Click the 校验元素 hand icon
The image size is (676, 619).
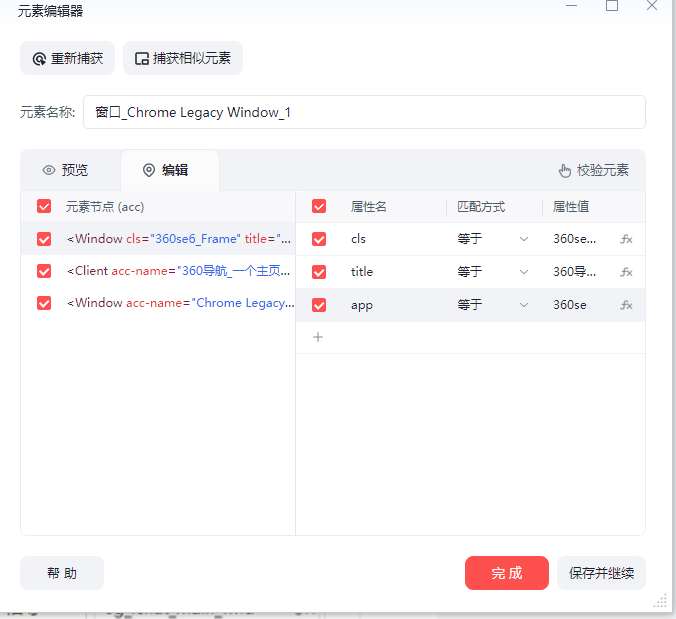[x=565, y=170]
